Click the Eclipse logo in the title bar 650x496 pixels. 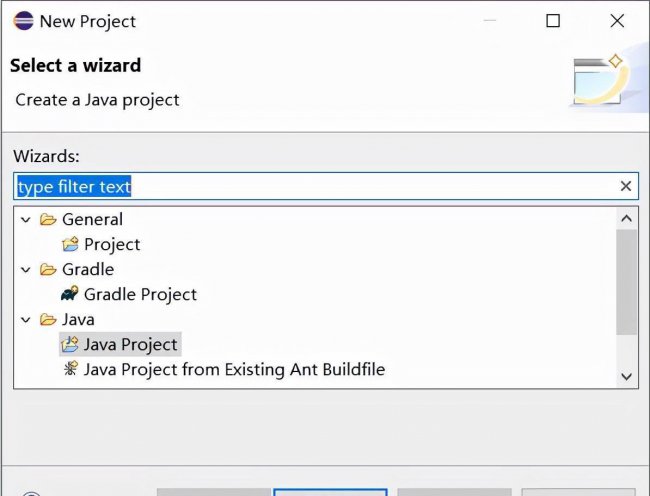(23, 21)
